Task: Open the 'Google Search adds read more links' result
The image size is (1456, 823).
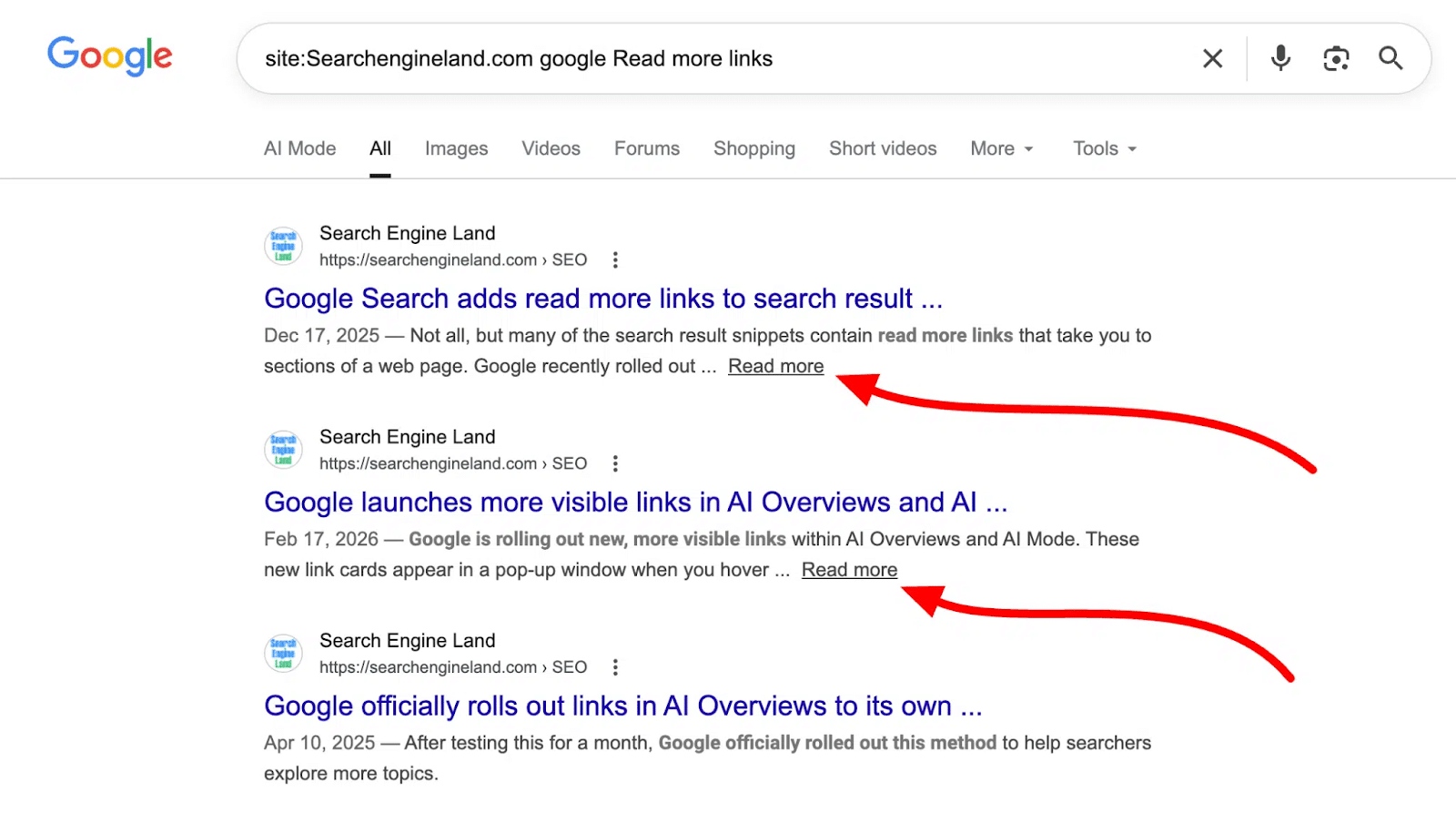Action: (602, 299)
